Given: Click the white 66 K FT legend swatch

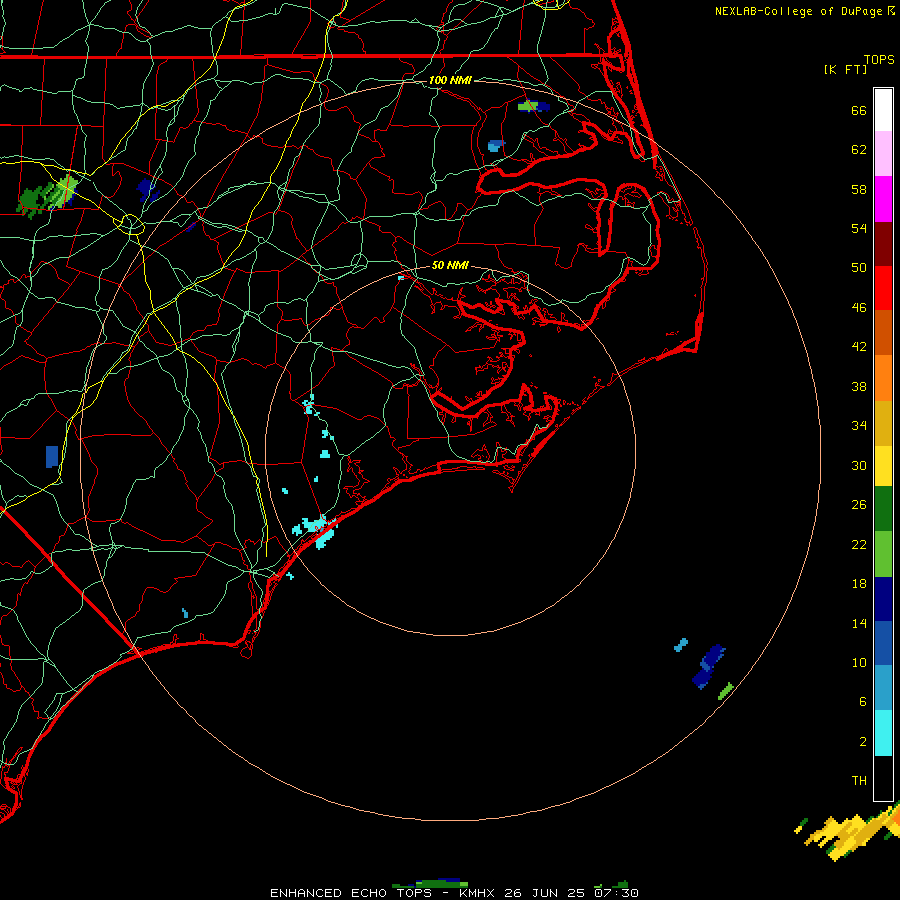Looking at the screenshot, I should pos(883,110).
